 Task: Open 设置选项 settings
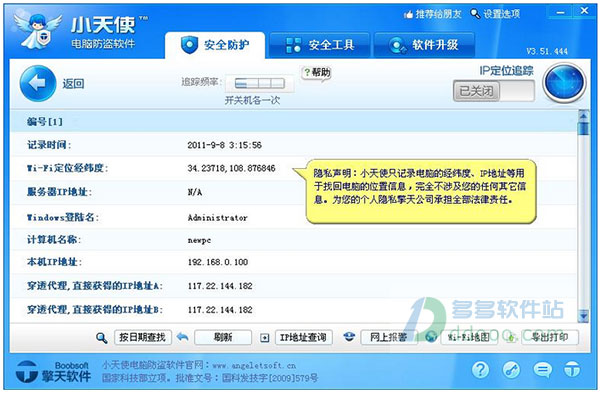(495, 14)
